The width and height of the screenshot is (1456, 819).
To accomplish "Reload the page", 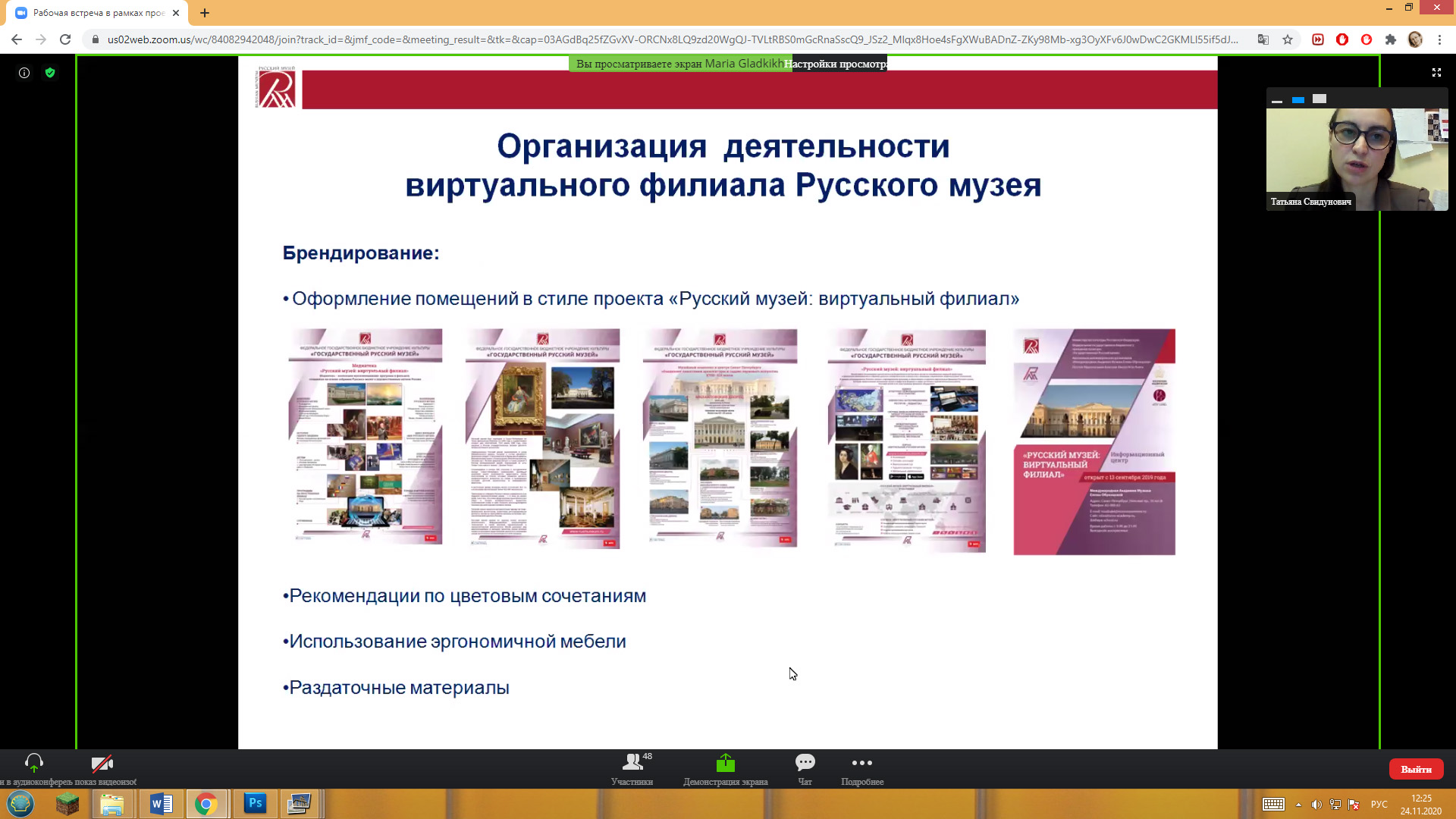I will click(65, 39).
